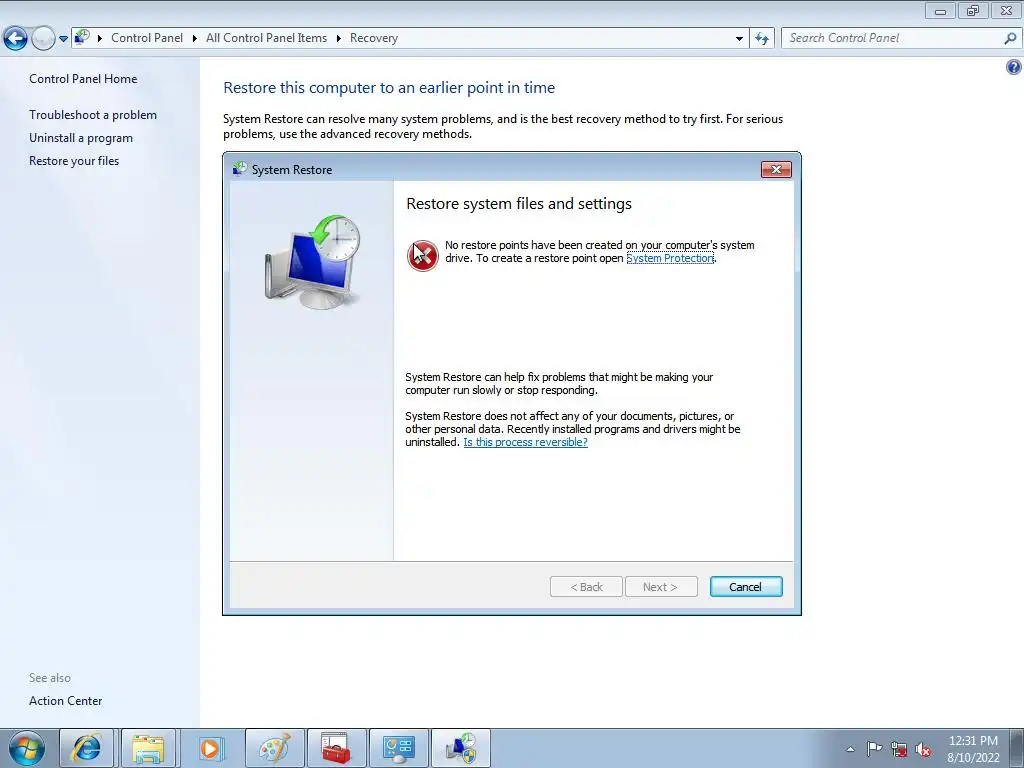This screenshot has height=768, width=1024.
Task: Click the search magnifier icon
Action: point(1010,38)
